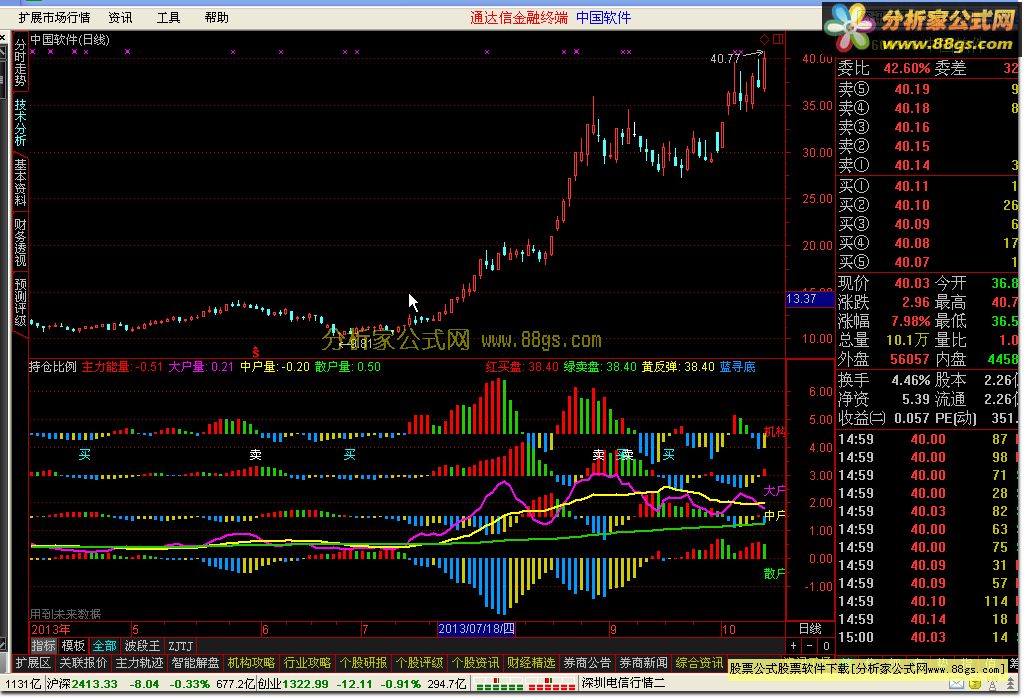
Task: Select the 模板 tab below chart
Action: tap(73, 646)
